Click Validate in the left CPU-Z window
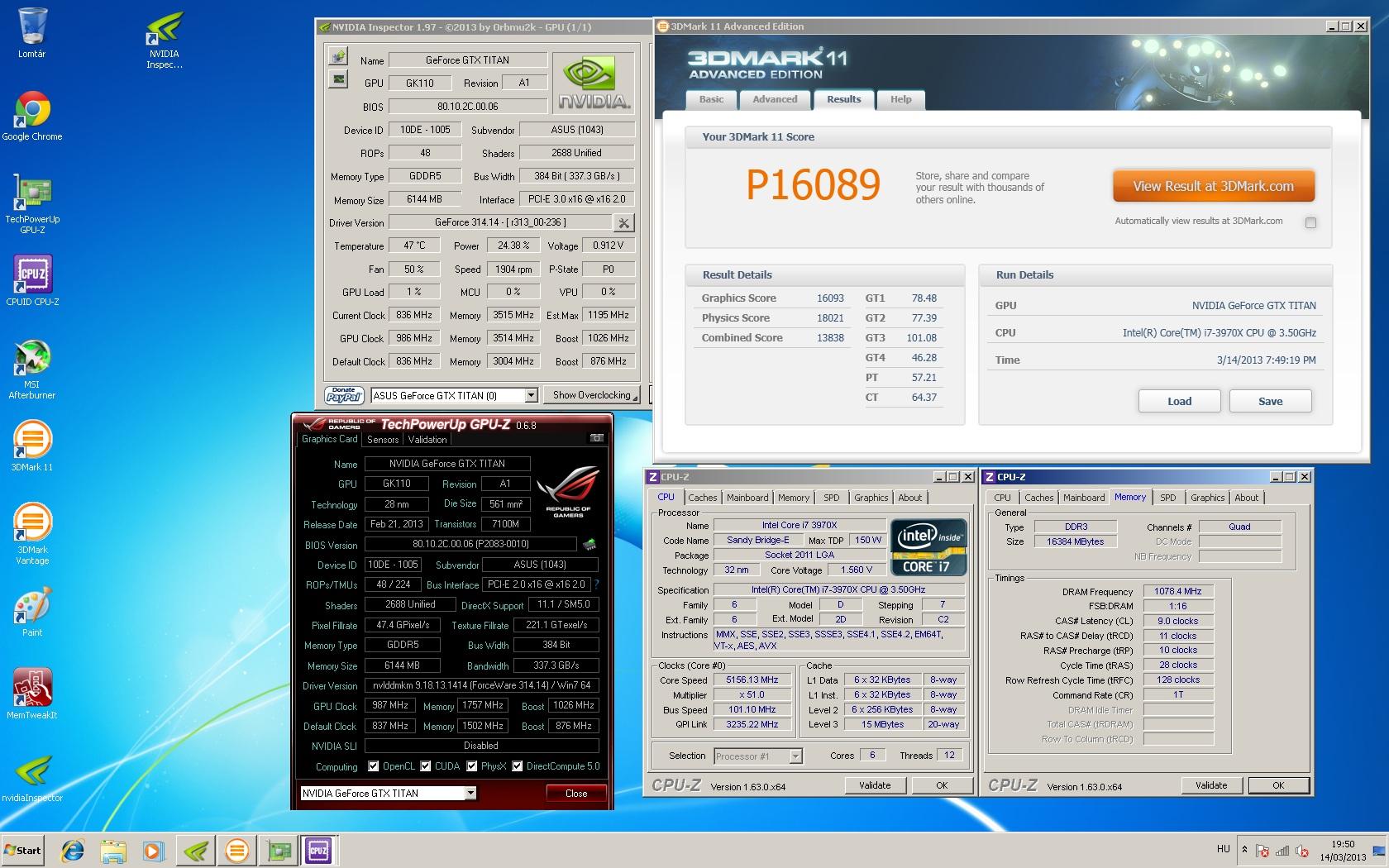The width and height of the screenshot is (1389, 868). pyautogui.click(x=874, y=785)
